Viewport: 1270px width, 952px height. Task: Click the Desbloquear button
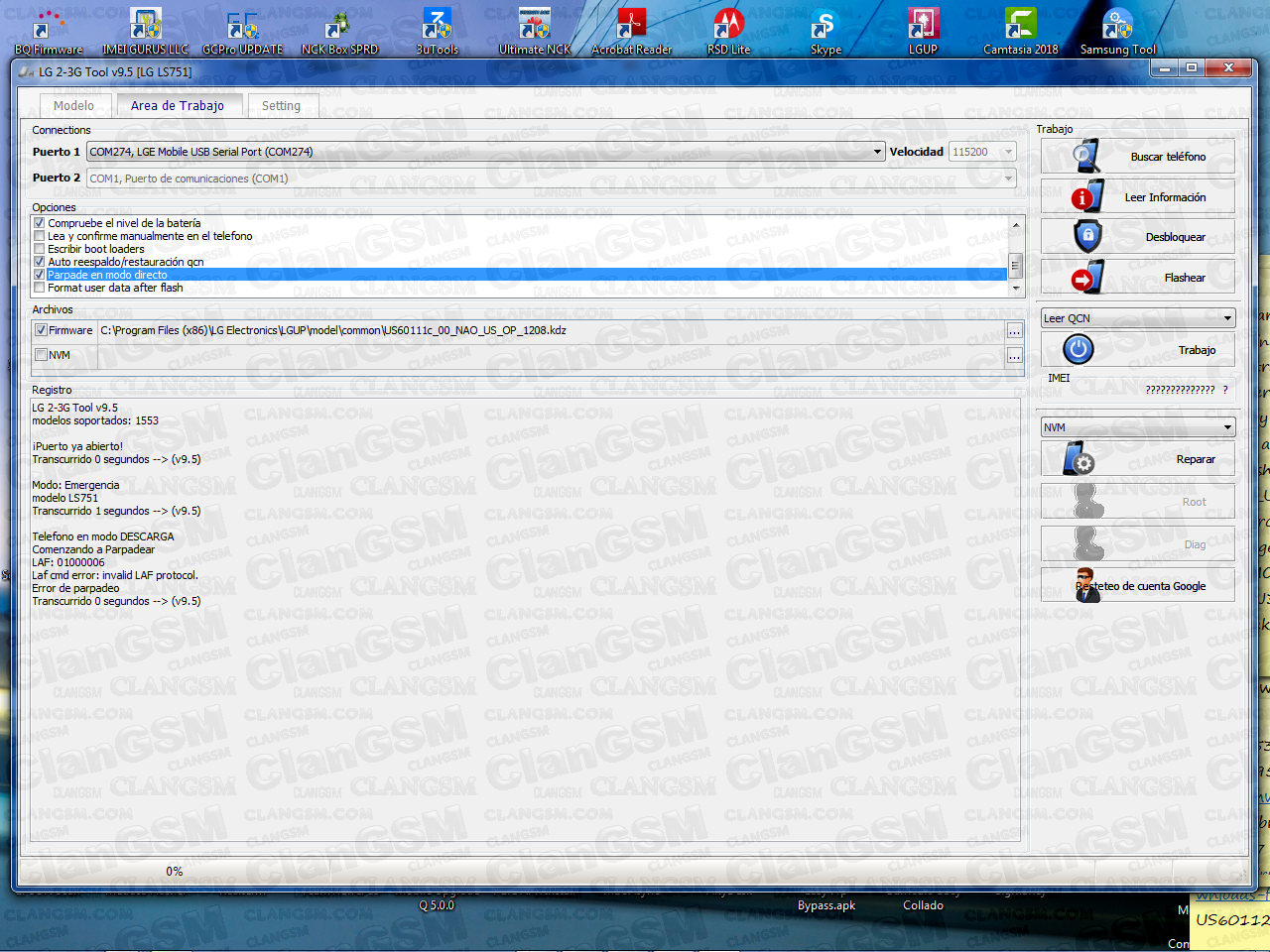click(1138, 236)
